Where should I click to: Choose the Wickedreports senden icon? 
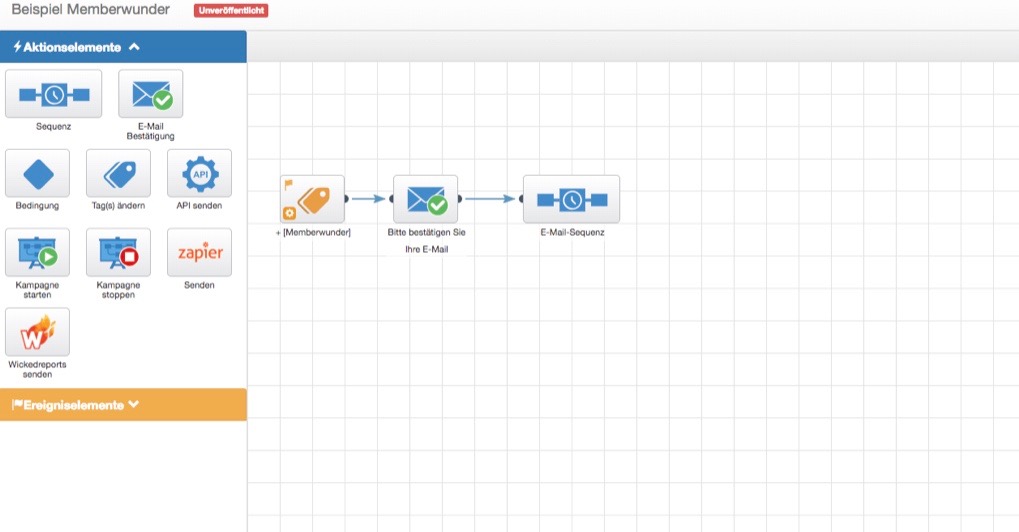[38, 332]
